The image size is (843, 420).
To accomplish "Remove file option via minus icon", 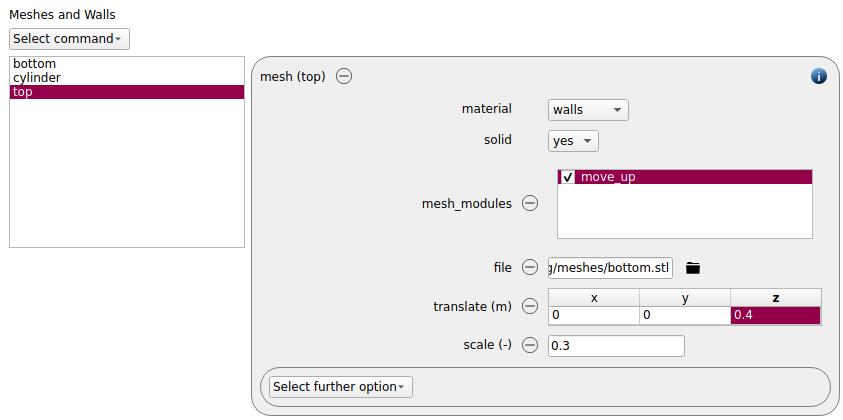I will click(530, 267).
